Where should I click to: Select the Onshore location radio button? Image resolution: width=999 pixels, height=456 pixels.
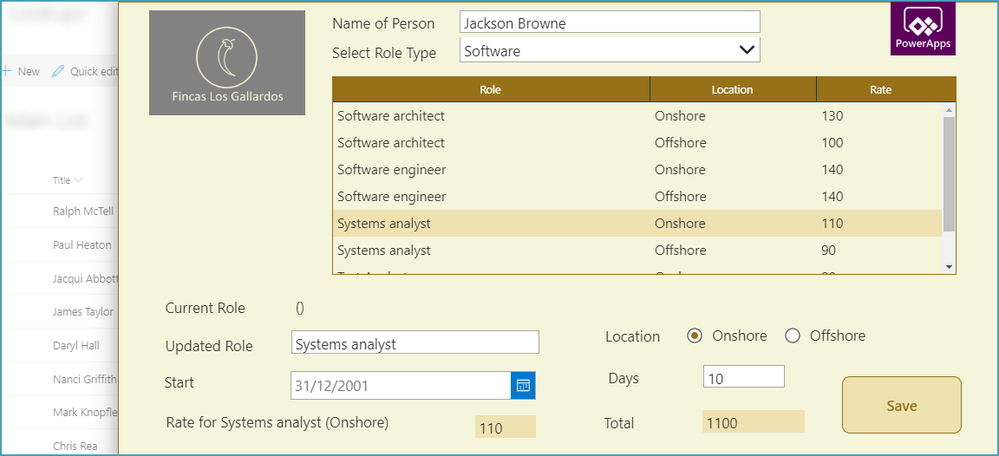click(695, 336)
